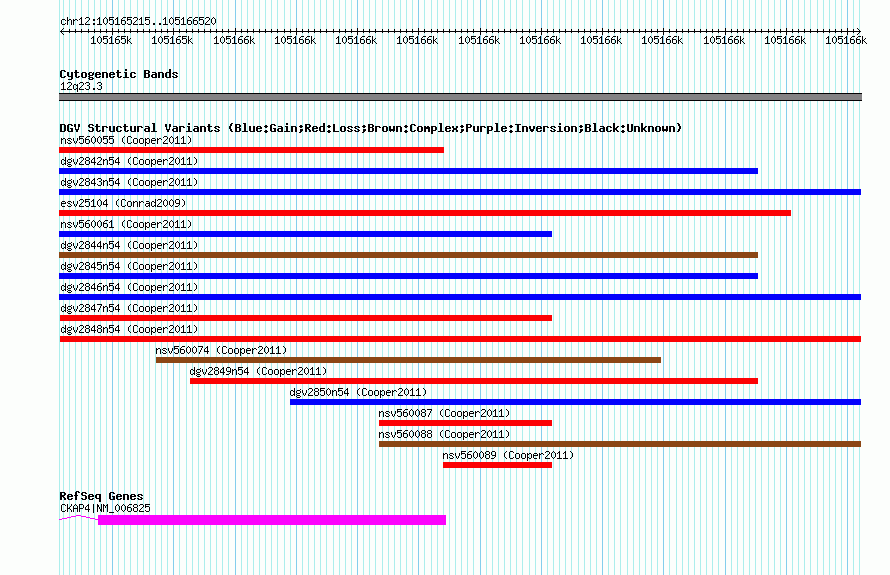The width and height of the screenshot is (890, 575).
Task: Select the blue dgv2846n54 gain bar
Action: click(x=460, y=297)
